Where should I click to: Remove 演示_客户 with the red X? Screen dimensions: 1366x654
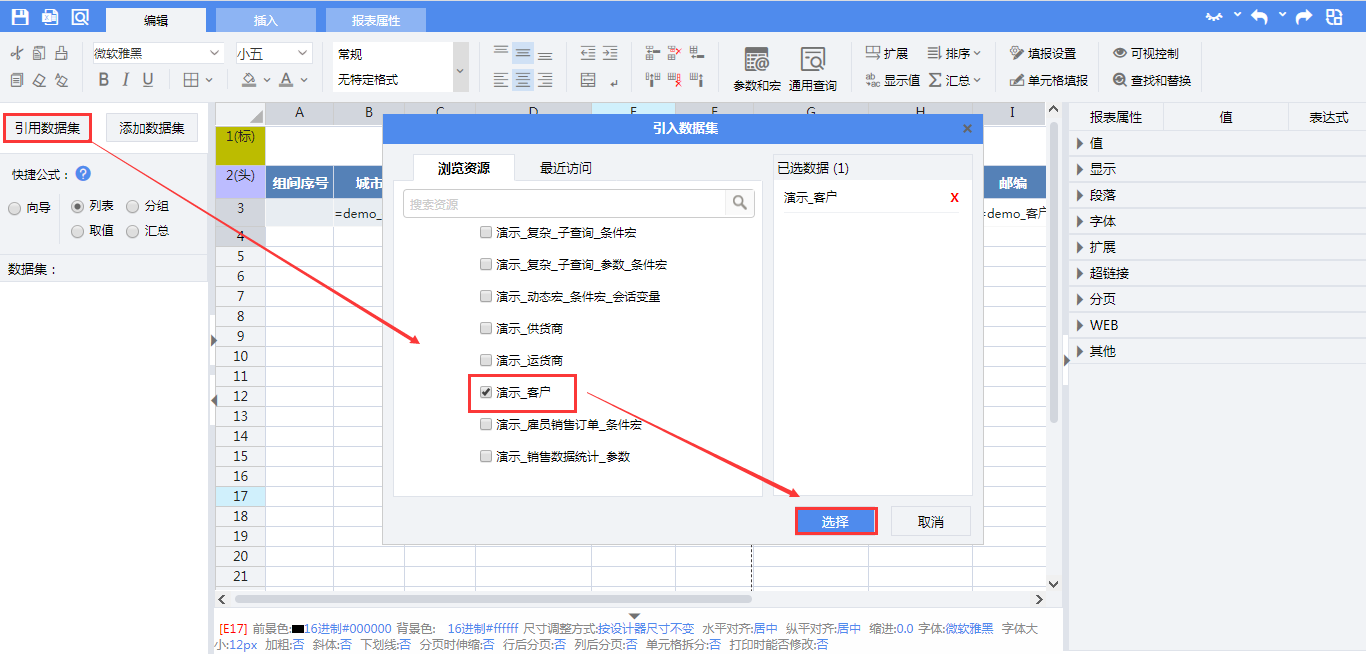(954, 198)
